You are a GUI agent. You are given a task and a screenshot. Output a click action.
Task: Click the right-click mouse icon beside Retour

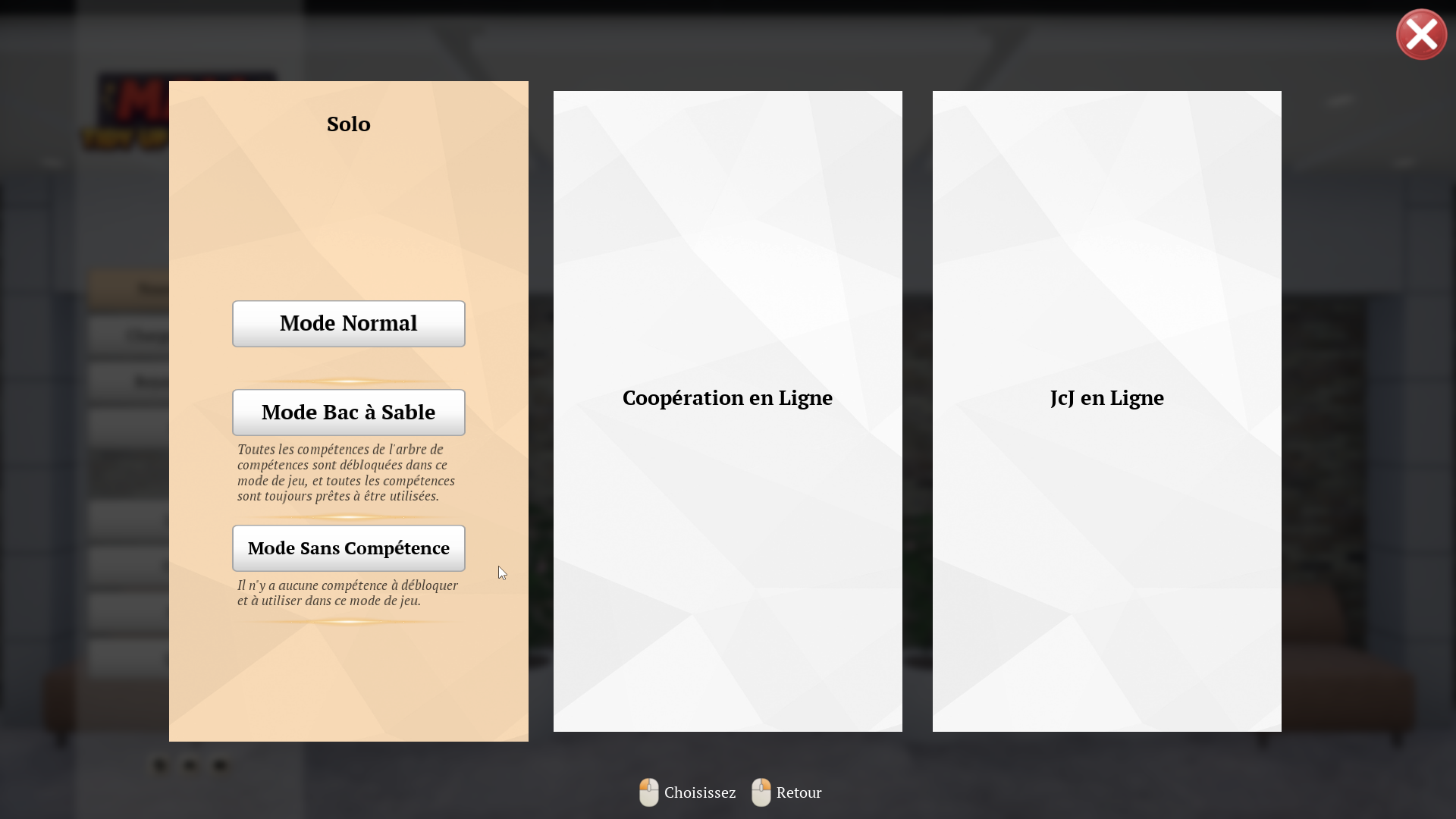(x=761, y=792)
